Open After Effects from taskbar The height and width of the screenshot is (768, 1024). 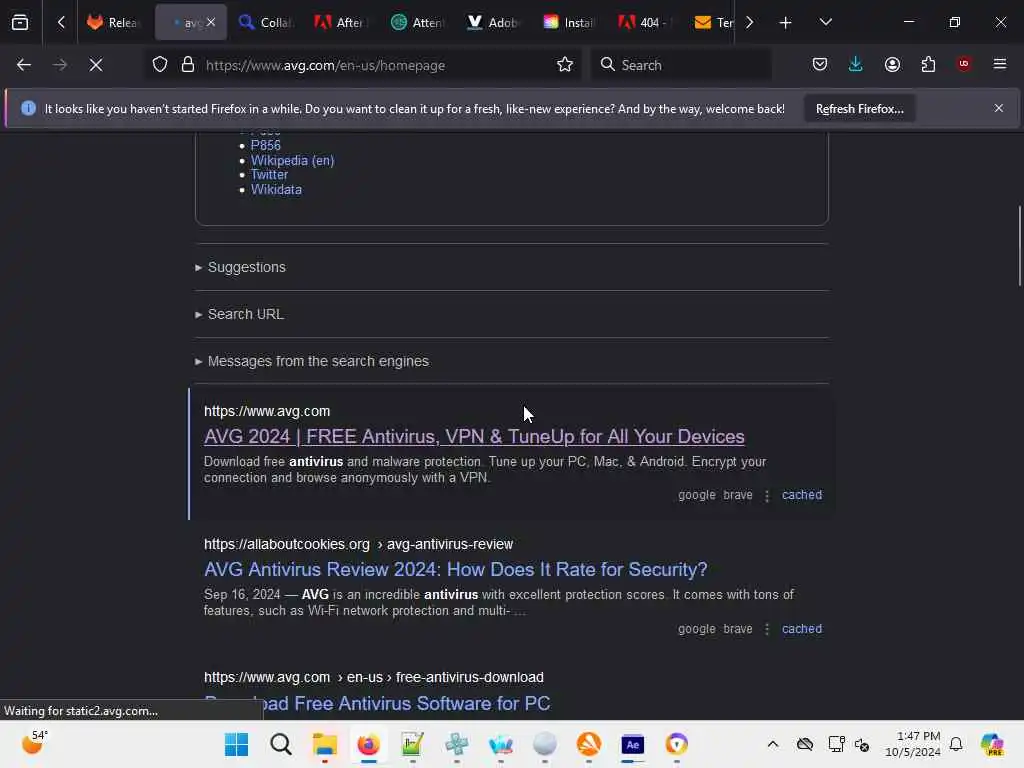[632, 744]
